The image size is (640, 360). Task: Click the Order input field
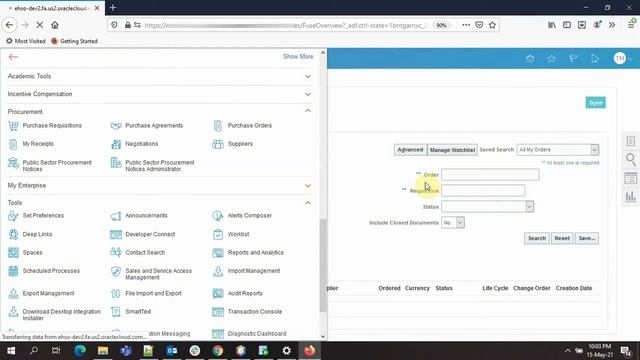[490, 175]
